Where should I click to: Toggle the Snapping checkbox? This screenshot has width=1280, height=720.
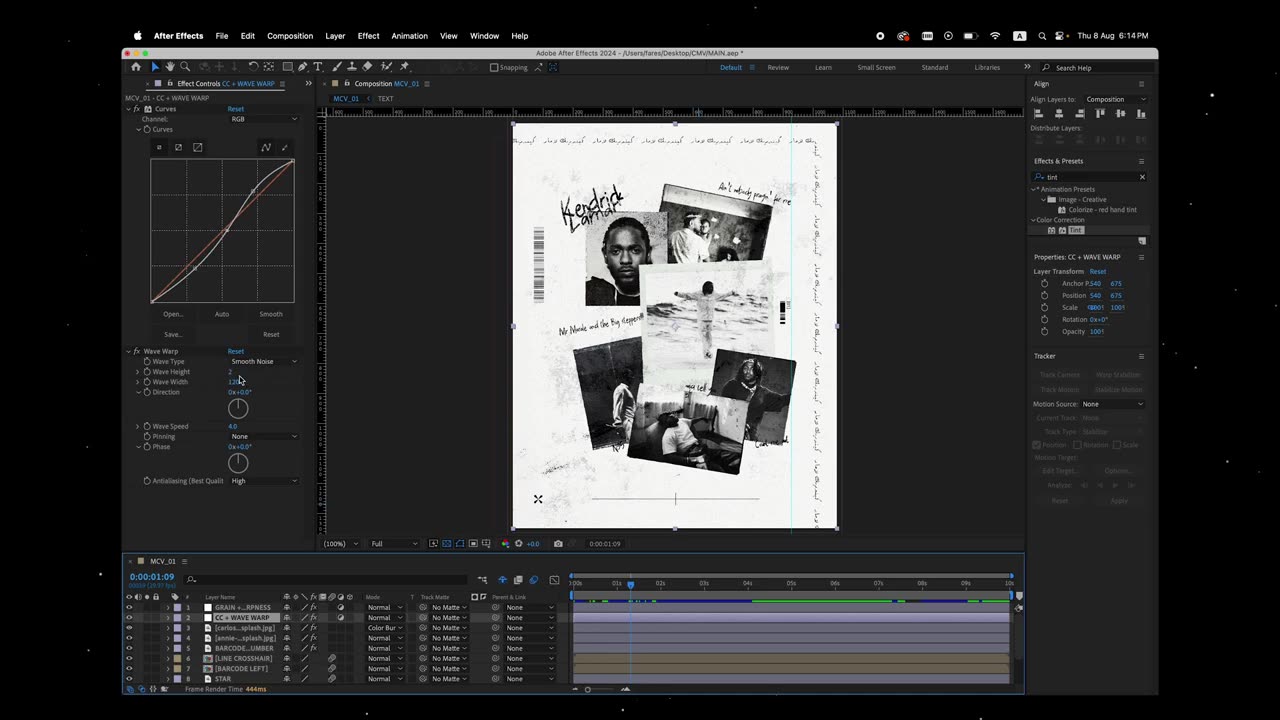[x=494, y=68]
